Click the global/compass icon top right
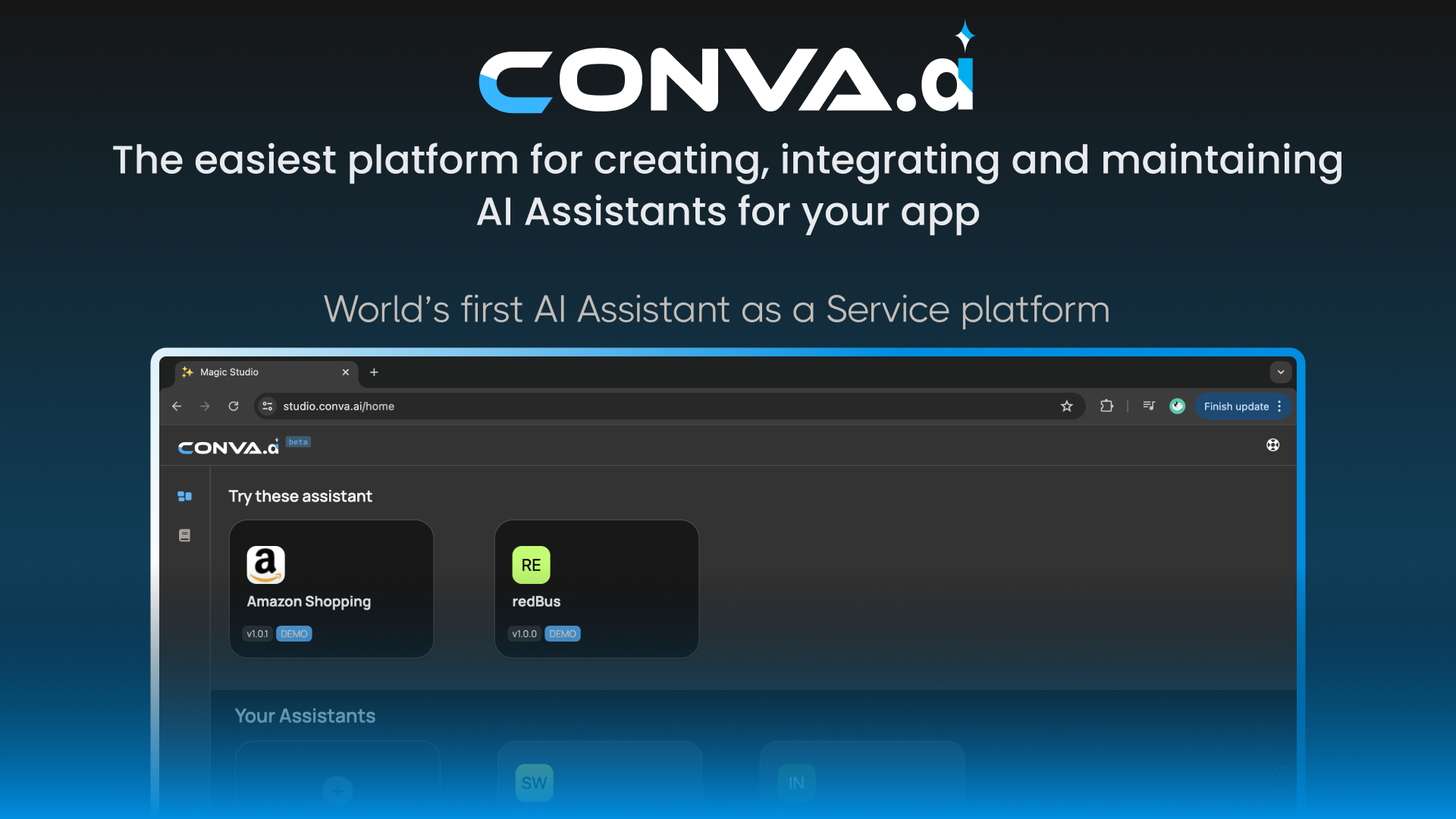This screenshot has height=819, width=1456. tap(1273, 445)
